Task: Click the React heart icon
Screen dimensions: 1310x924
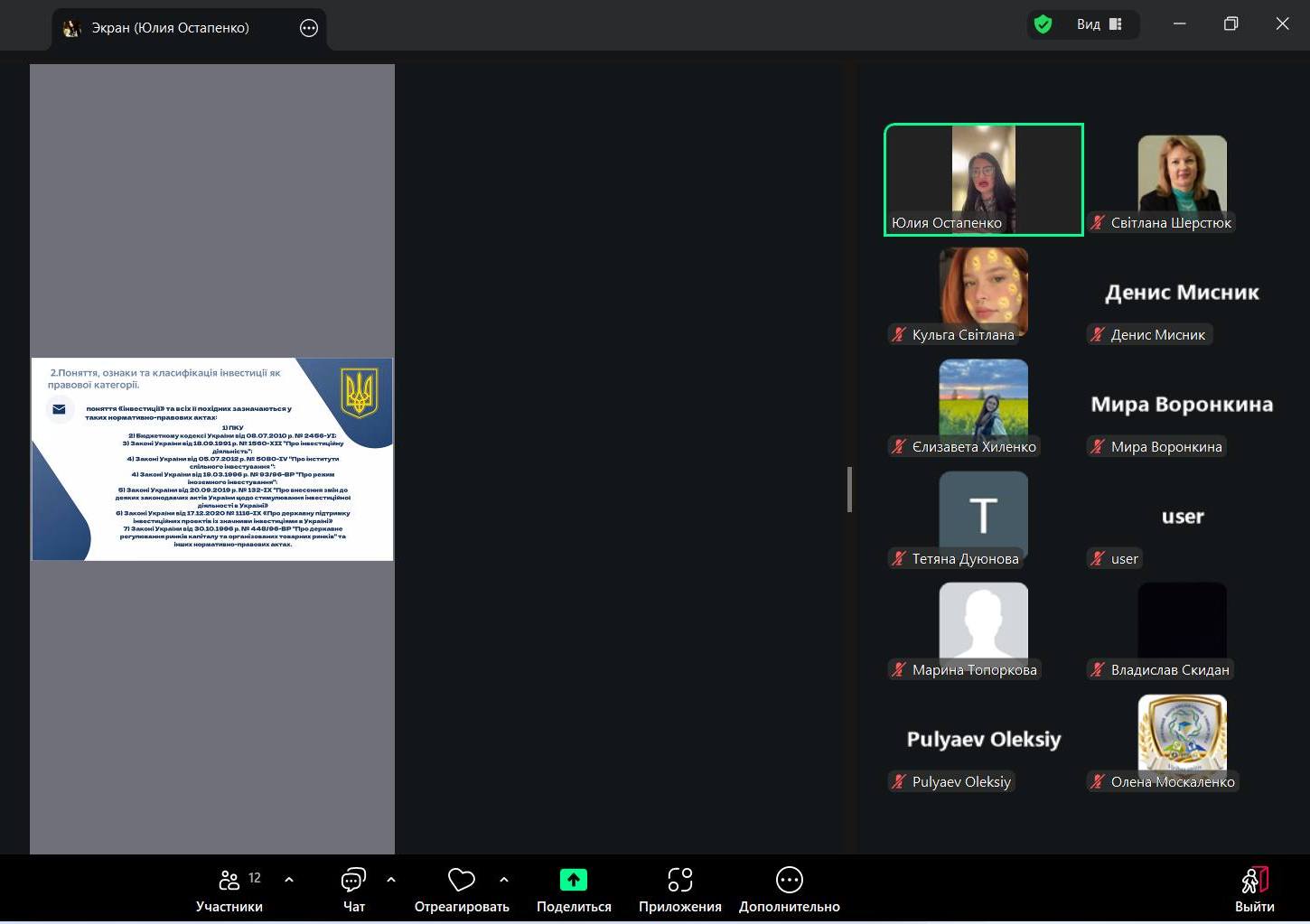Action: tap(461, 880)
